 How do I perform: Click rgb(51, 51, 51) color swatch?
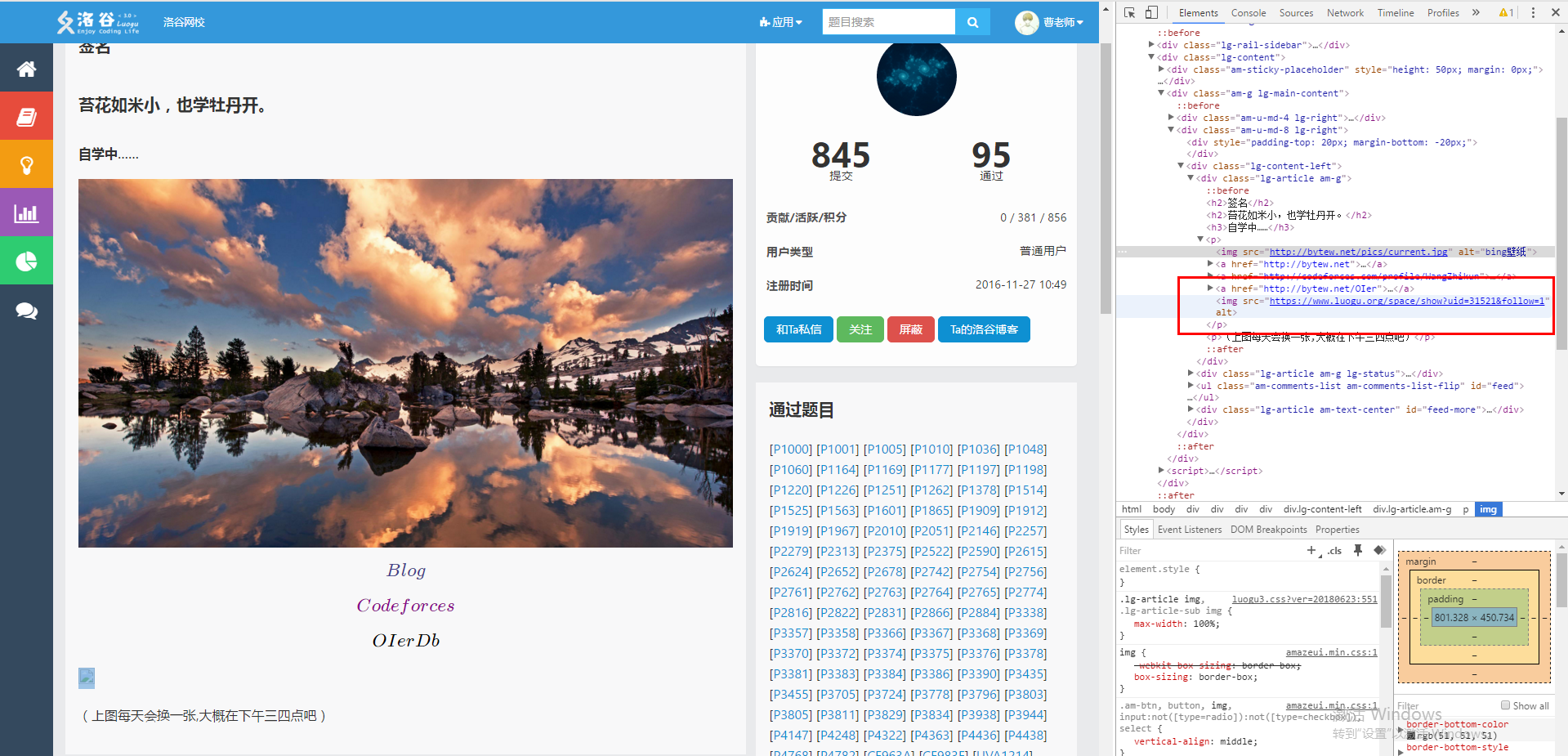click(x=1411, y=736)
